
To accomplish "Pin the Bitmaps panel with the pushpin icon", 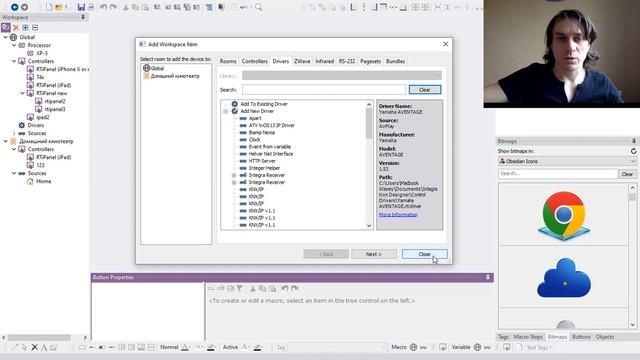I will tap(633, 141).
